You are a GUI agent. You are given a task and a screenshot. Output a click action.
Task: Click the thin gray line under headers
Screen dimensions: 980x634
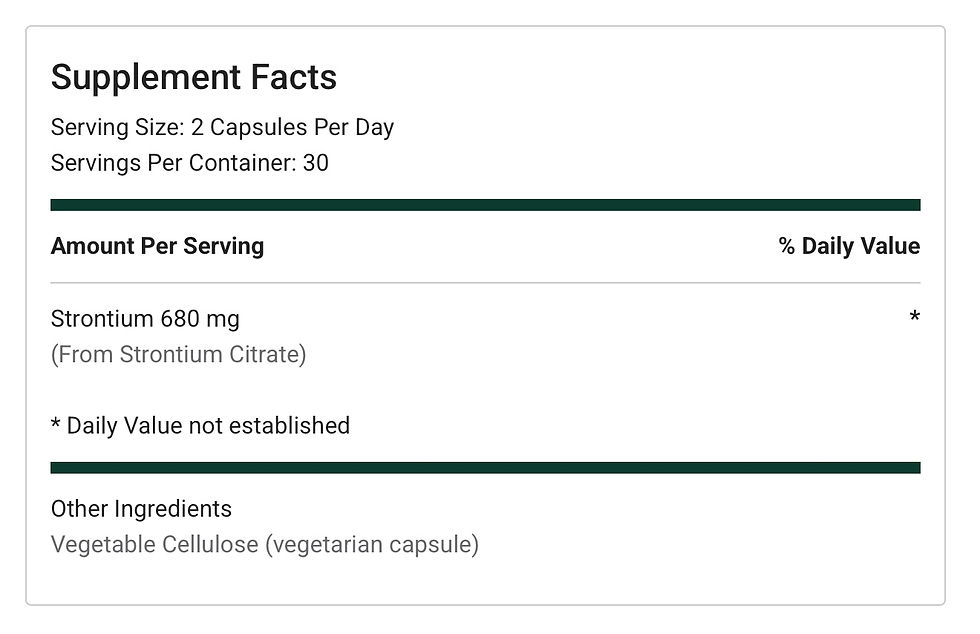(486, 283)
